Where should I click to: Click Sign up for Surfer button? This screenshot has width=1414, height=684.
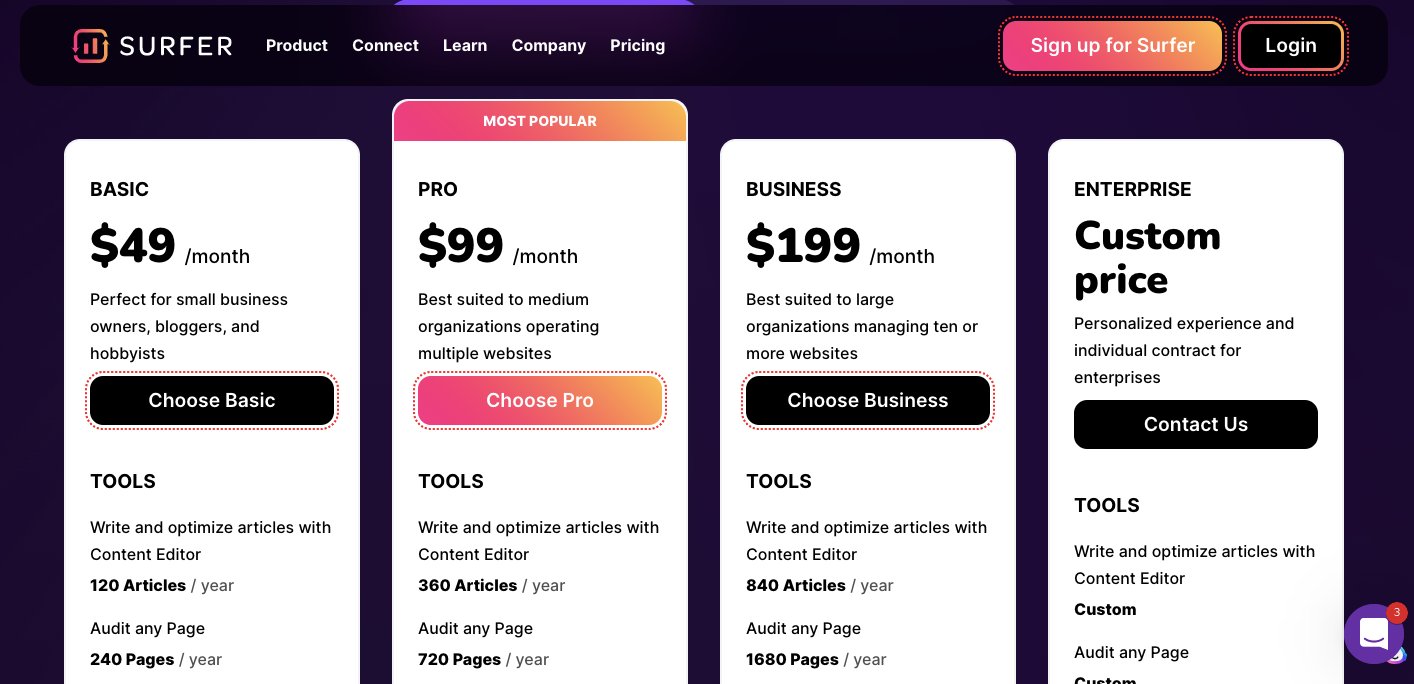(1113, 46)
